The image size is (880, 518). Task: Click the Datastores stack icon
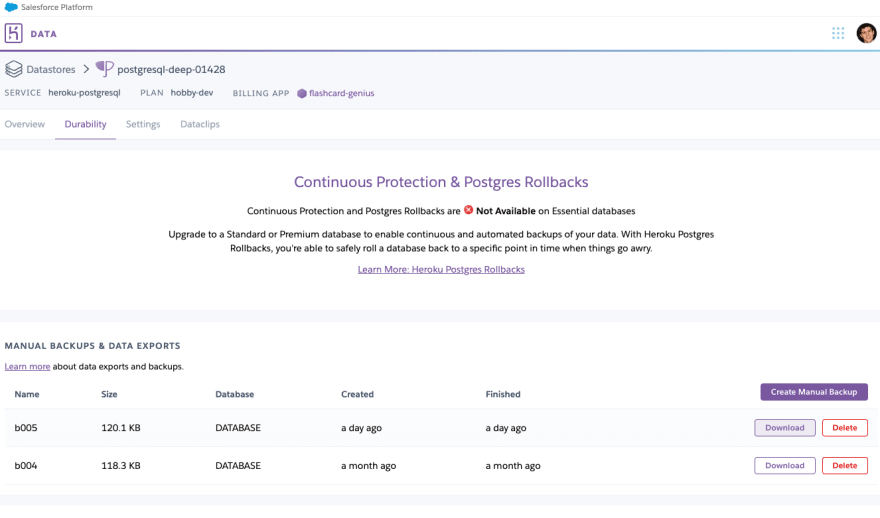click(x=13, y=69)
